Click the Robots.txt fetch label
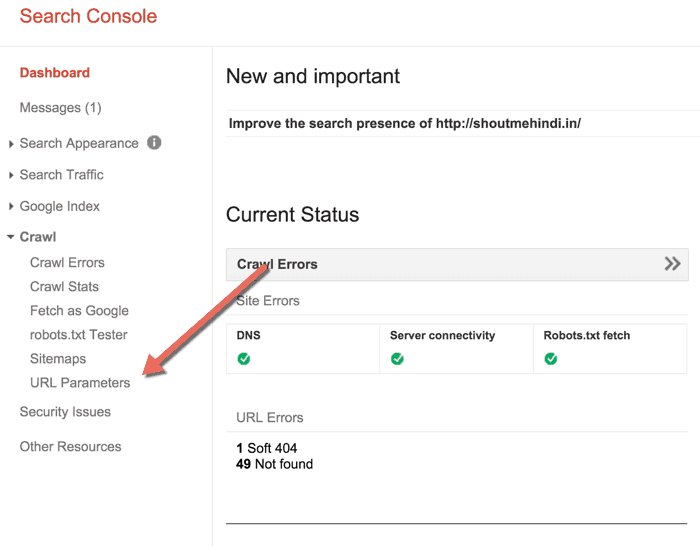 click(587, 335)
